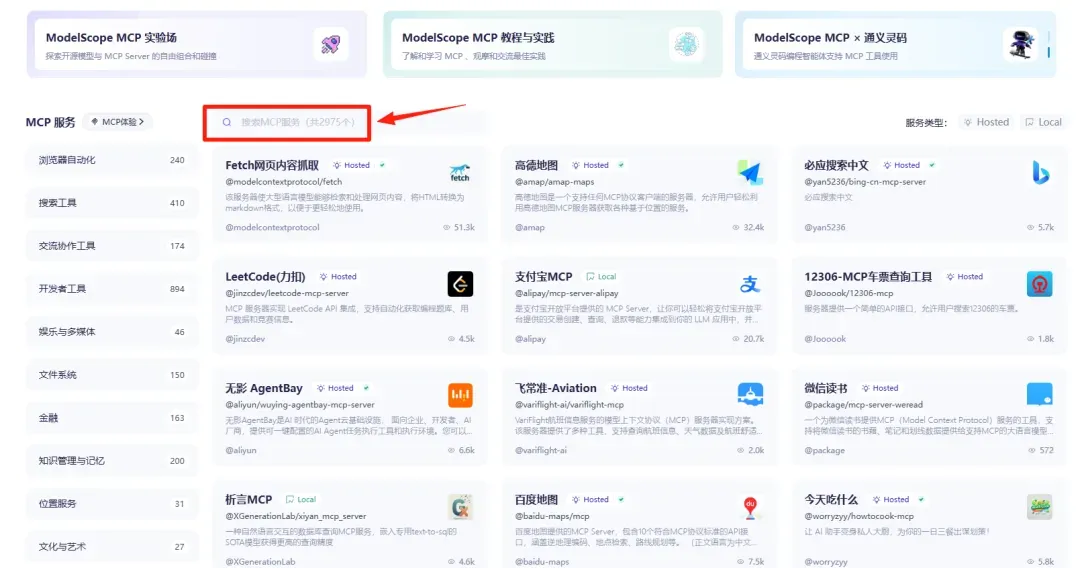Select the 娱乐与多媒体 category

(x=112, y=332)
